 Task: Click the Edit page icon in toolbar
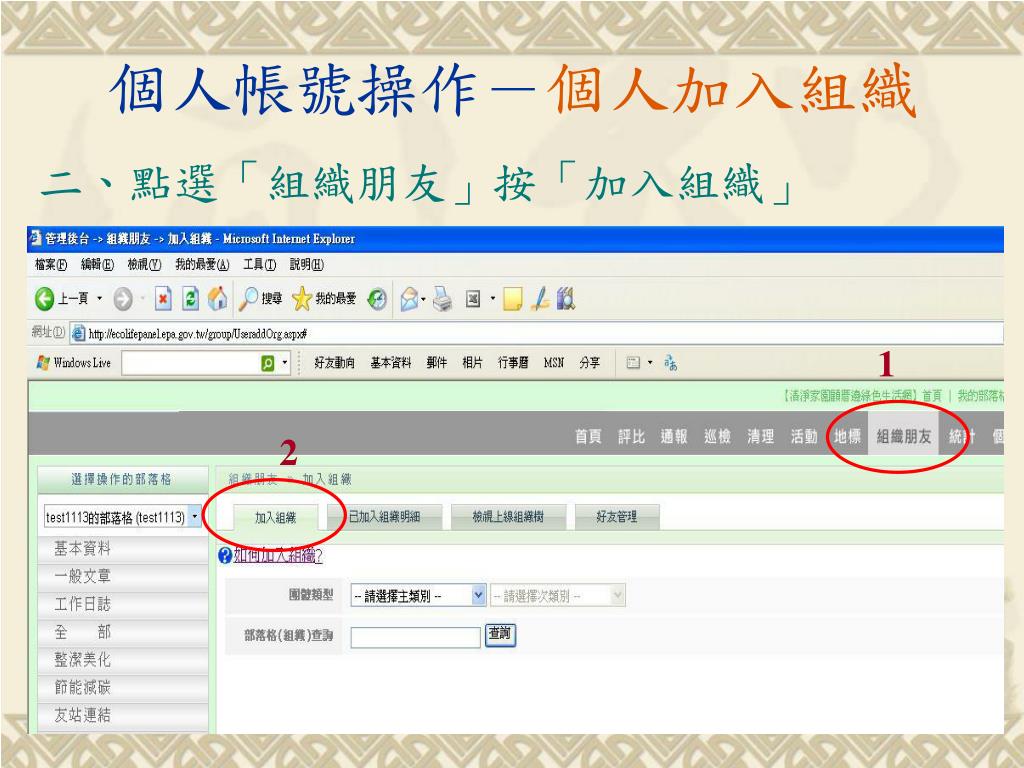tap(473, 299)
